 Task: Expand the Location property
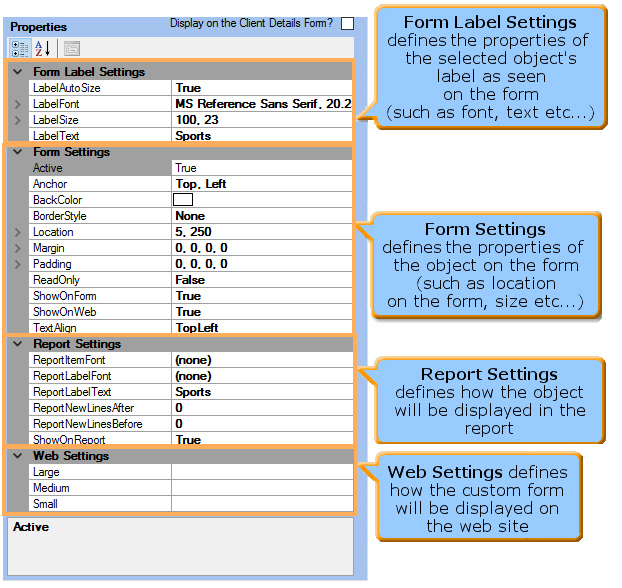pyautogui.click(x=16, y=232)
